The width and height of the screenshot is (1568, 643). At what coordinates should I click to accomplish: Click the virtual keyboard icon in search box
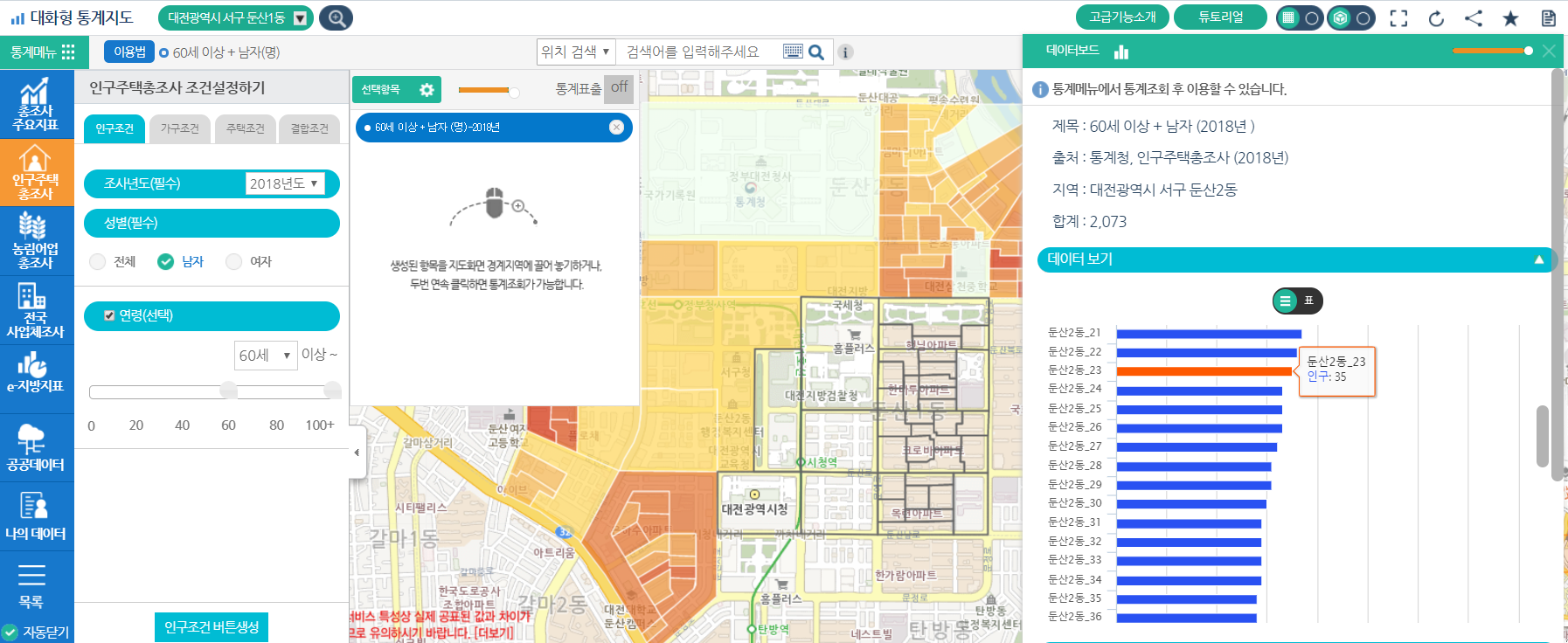[793, 52]
